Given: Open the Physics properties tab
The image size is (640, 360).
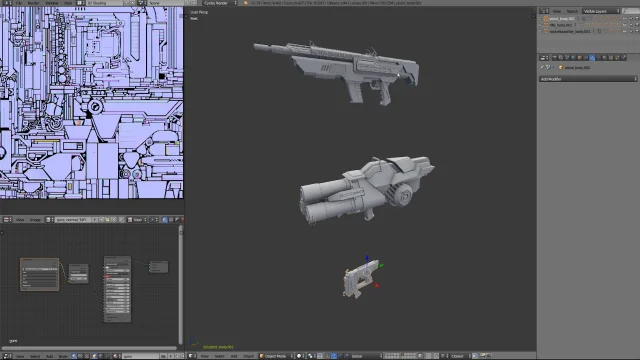Looking at the screenshot, I should 623,58.
